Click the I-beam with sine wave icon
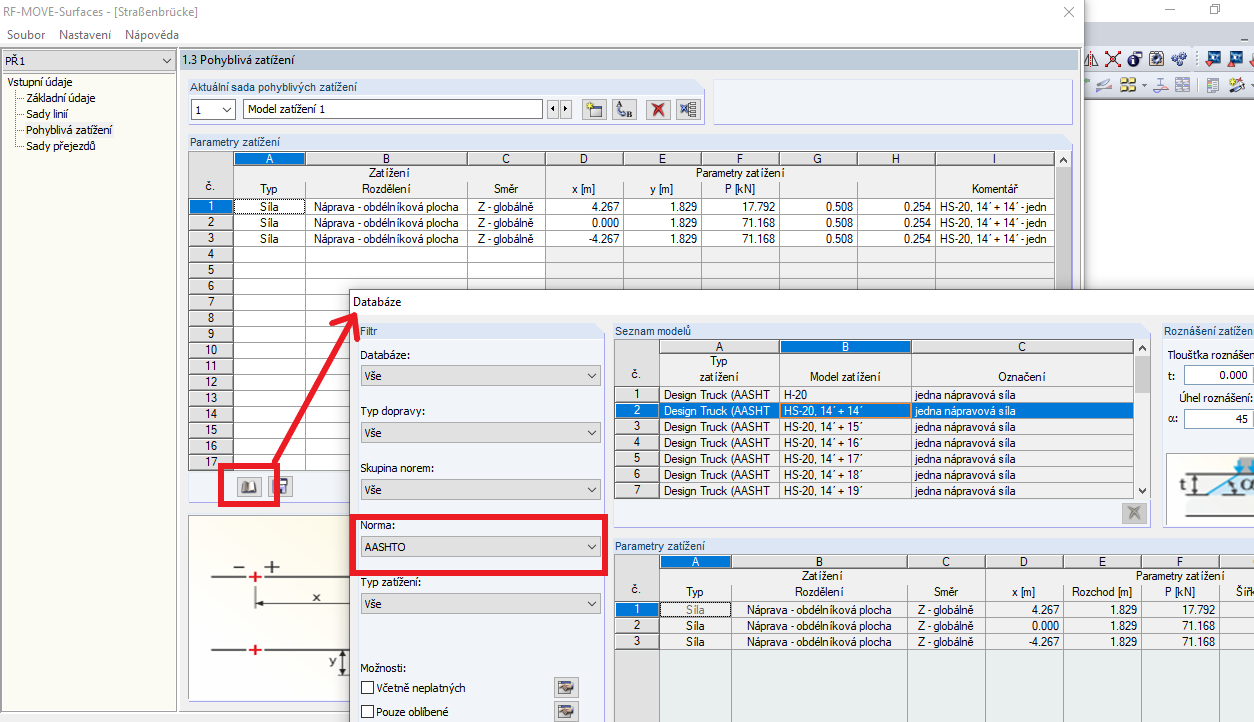Image resolution: width=1254 pixels, height=722 pixels. point(1162,85)
